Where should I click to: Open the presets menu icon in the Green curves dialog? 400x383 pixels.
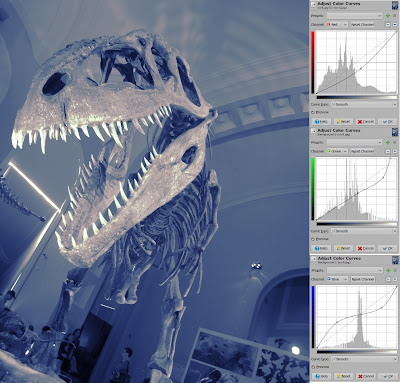[x=394, y=142]
